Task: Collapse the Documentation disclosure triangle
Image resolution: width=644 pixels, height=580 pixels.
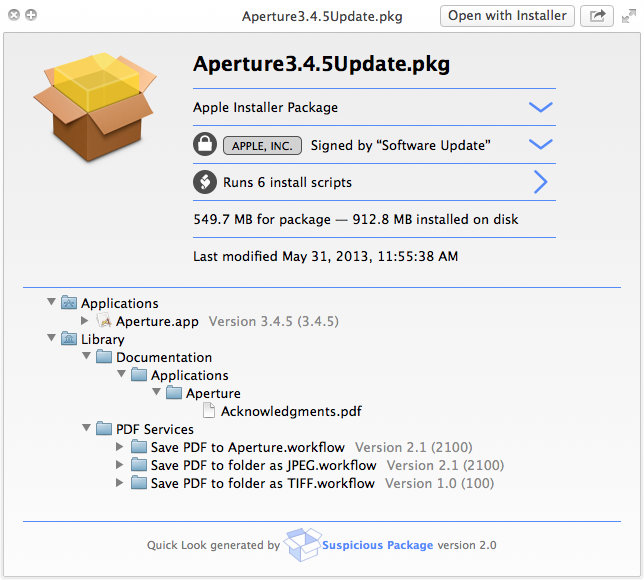Action: coord(86,356)
